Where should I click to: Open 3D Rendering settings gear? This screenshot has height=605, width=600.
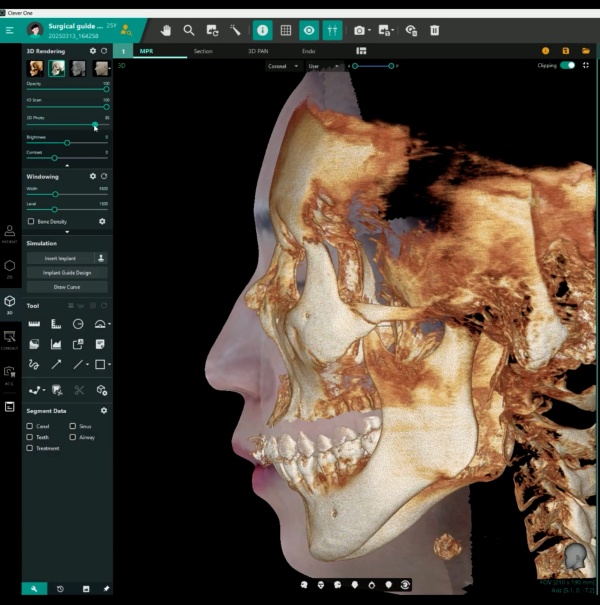[93, 50]
